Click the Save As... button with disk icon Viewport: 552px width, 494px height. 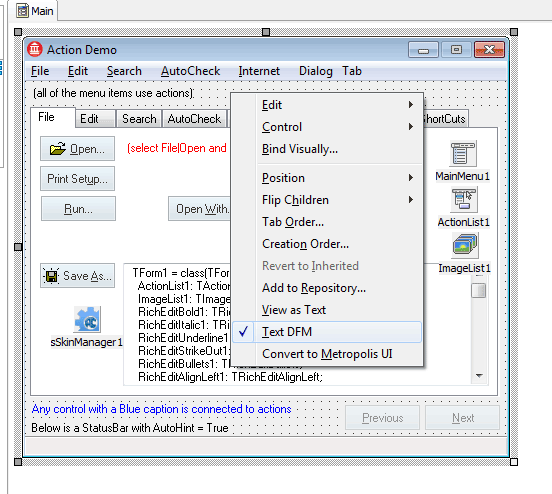pyautogui.click(x=77, y=276)
